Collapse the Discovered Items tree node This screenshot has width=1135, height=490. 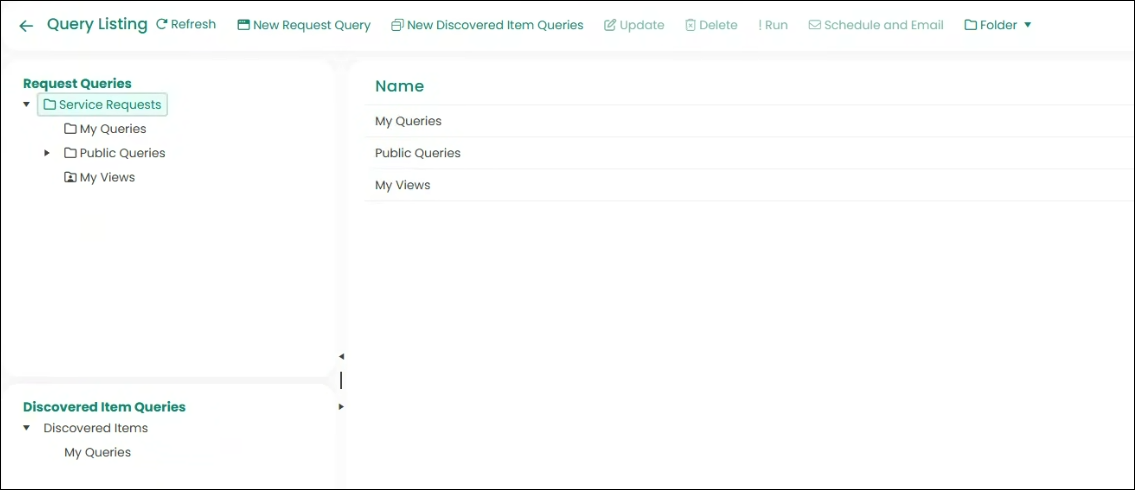coord(26,428)
